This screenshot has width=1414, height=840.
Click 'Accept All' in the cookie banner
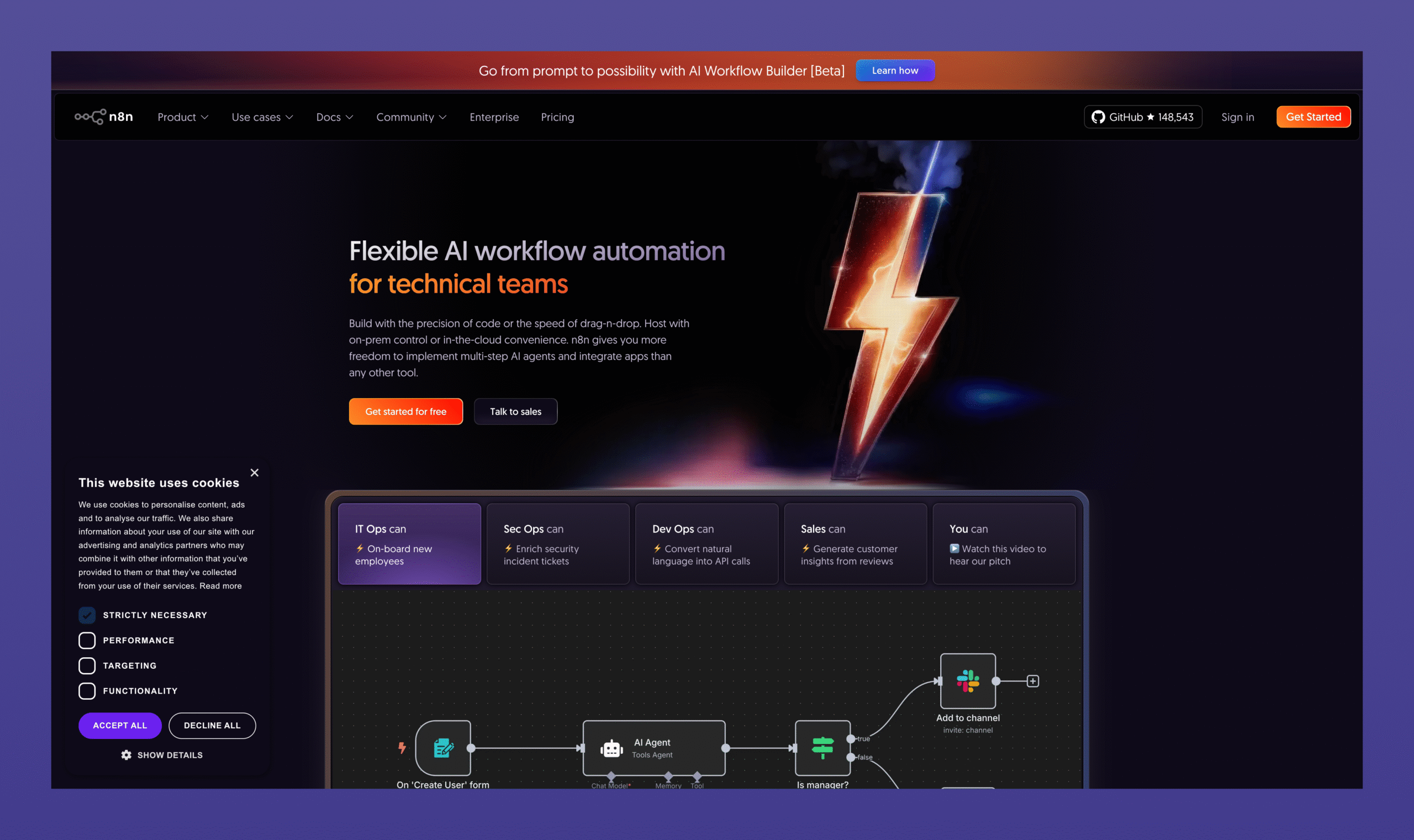119,725
